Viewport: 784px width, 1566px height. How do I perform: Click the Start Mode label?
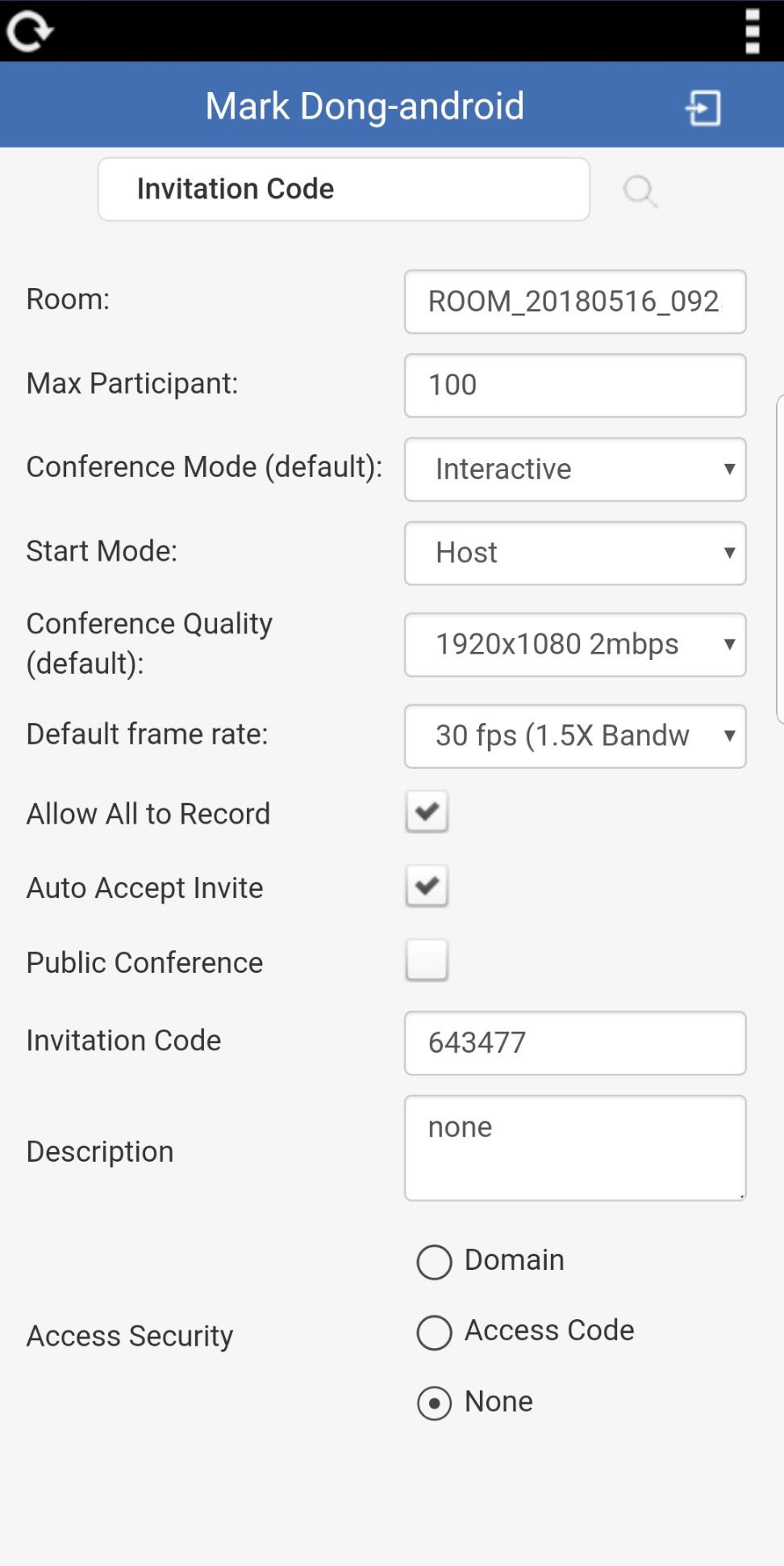point(102,551)
